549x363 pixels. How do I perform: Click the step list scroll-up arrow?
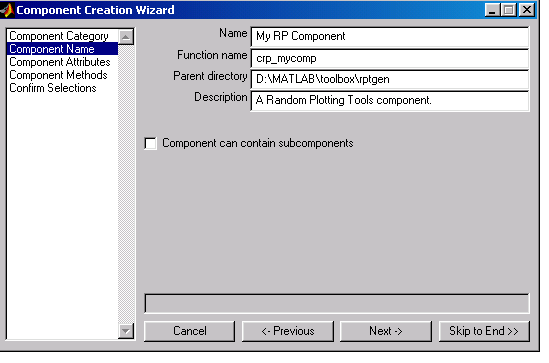(126, 37)
